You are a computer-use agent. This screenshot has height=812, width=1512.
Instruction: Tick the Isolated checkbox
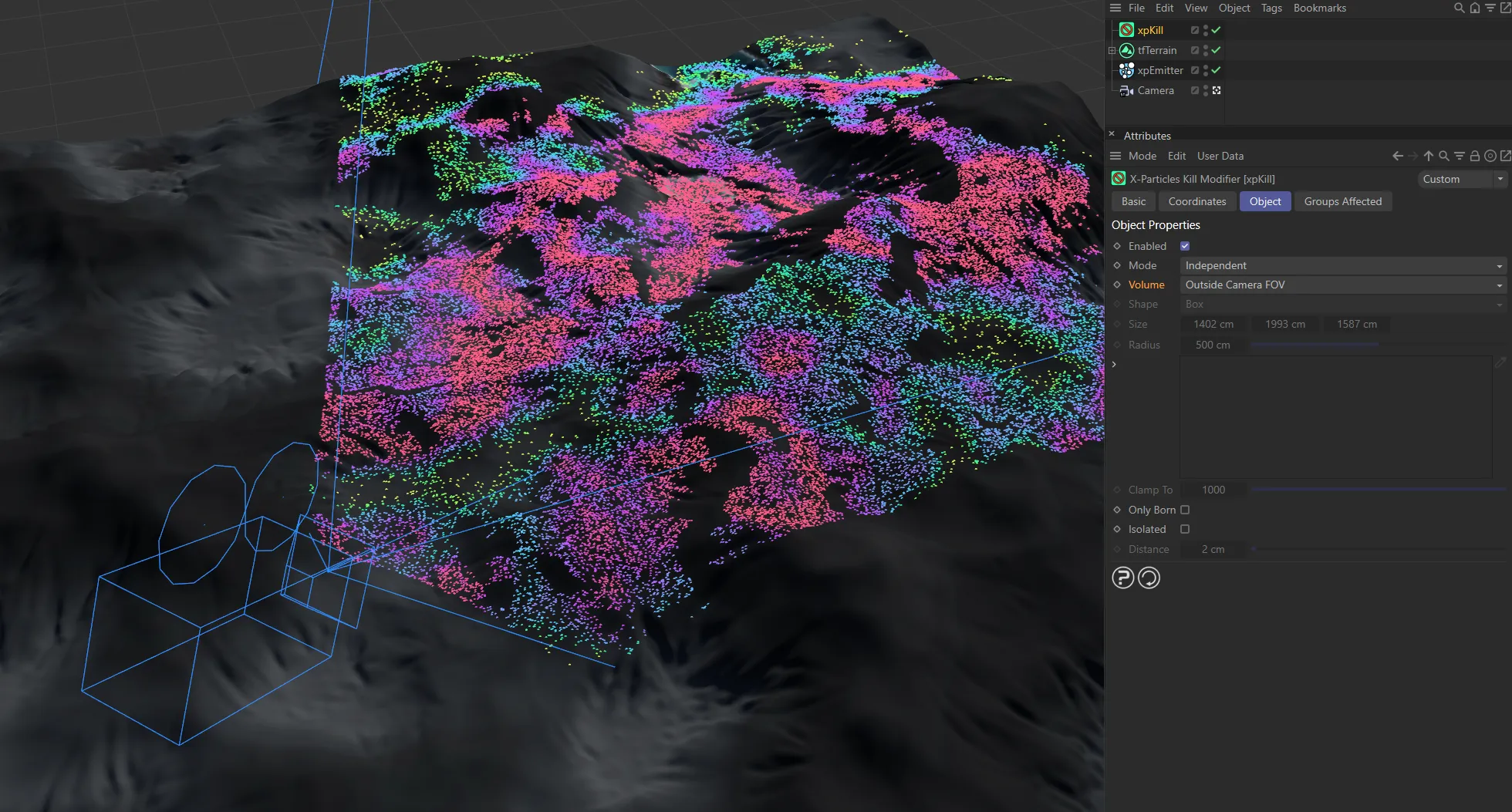click(1185, 529)
